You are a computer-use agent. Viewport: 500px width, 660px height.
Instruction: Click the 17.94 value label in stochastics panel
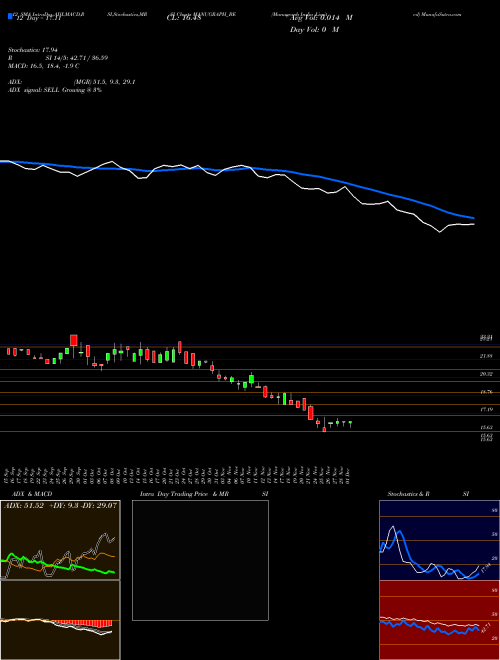tap(484, 568)
